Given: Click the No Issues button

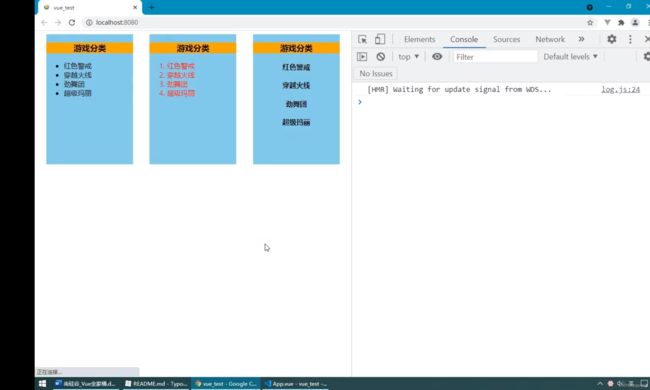Looking at the screenshot, I should [x=376, y=74].
